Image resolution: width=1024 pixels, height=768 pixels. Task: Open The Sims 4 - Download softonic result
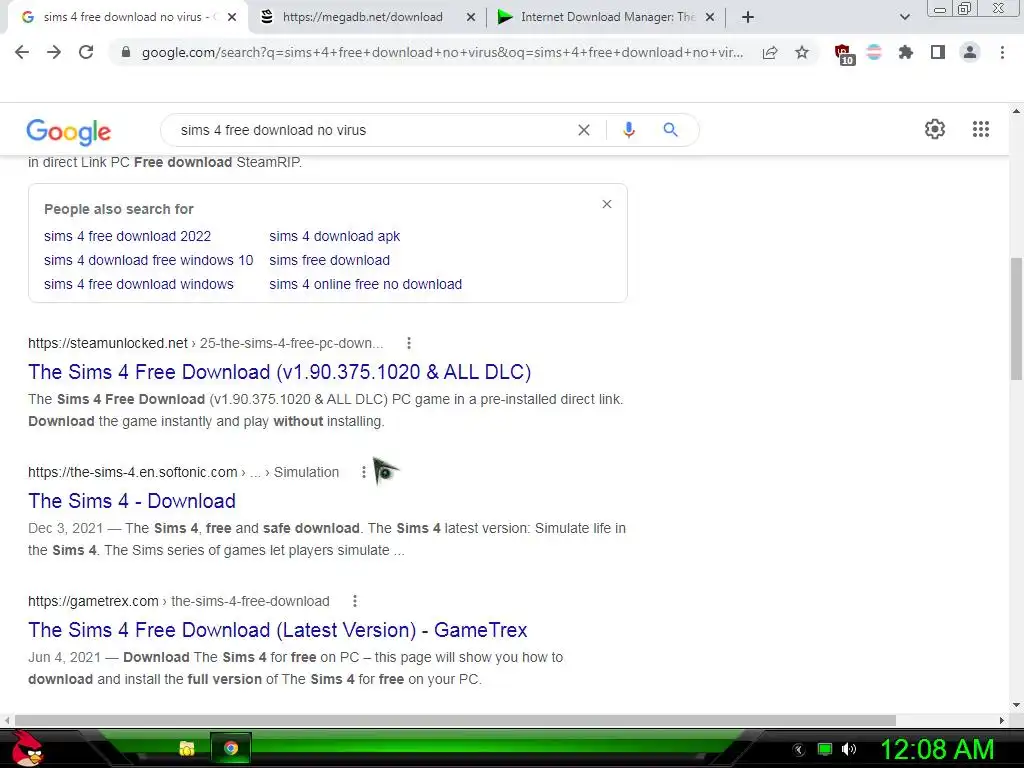pos(132,501)
